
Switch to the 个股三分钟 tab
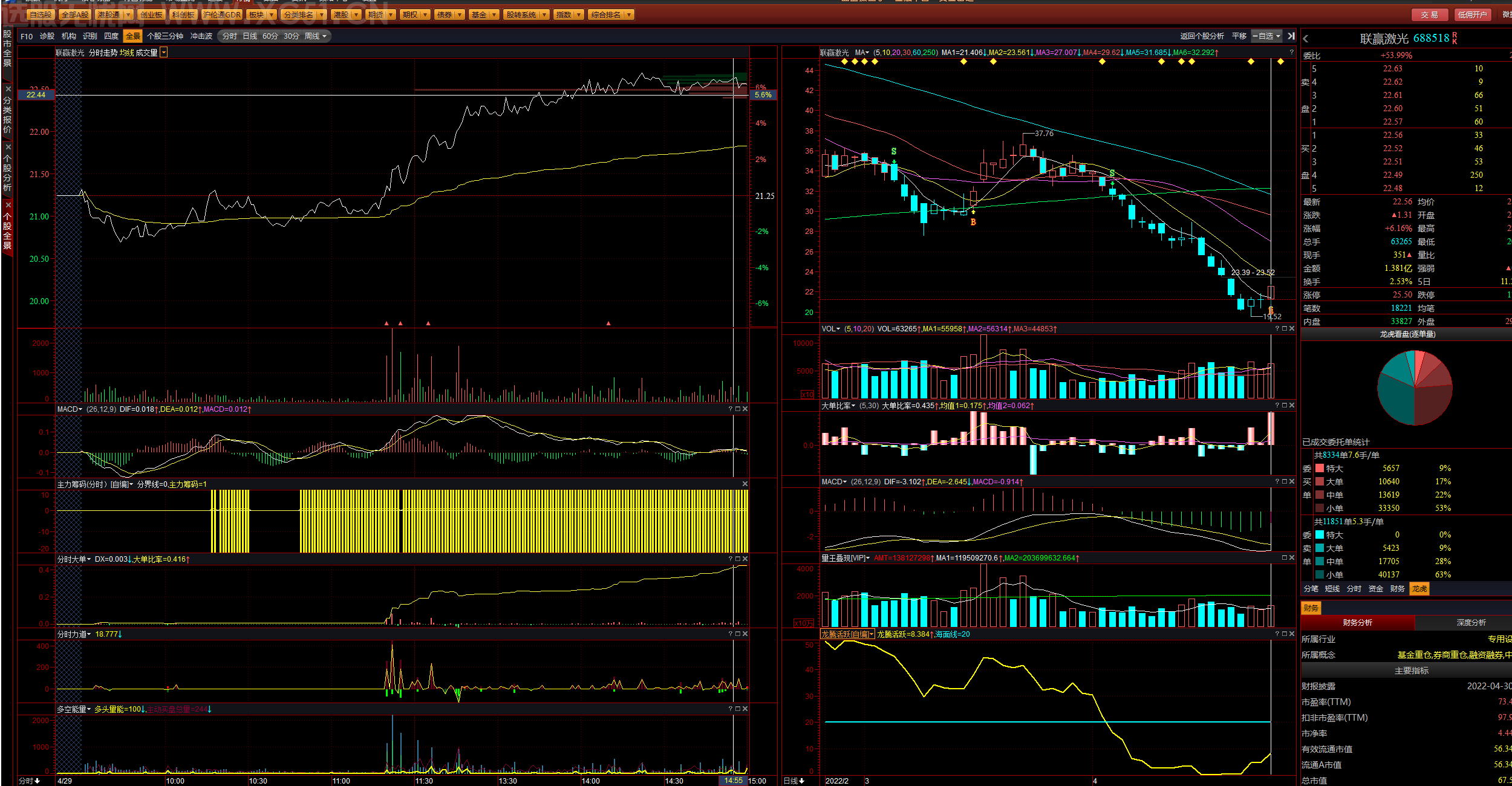165,36
